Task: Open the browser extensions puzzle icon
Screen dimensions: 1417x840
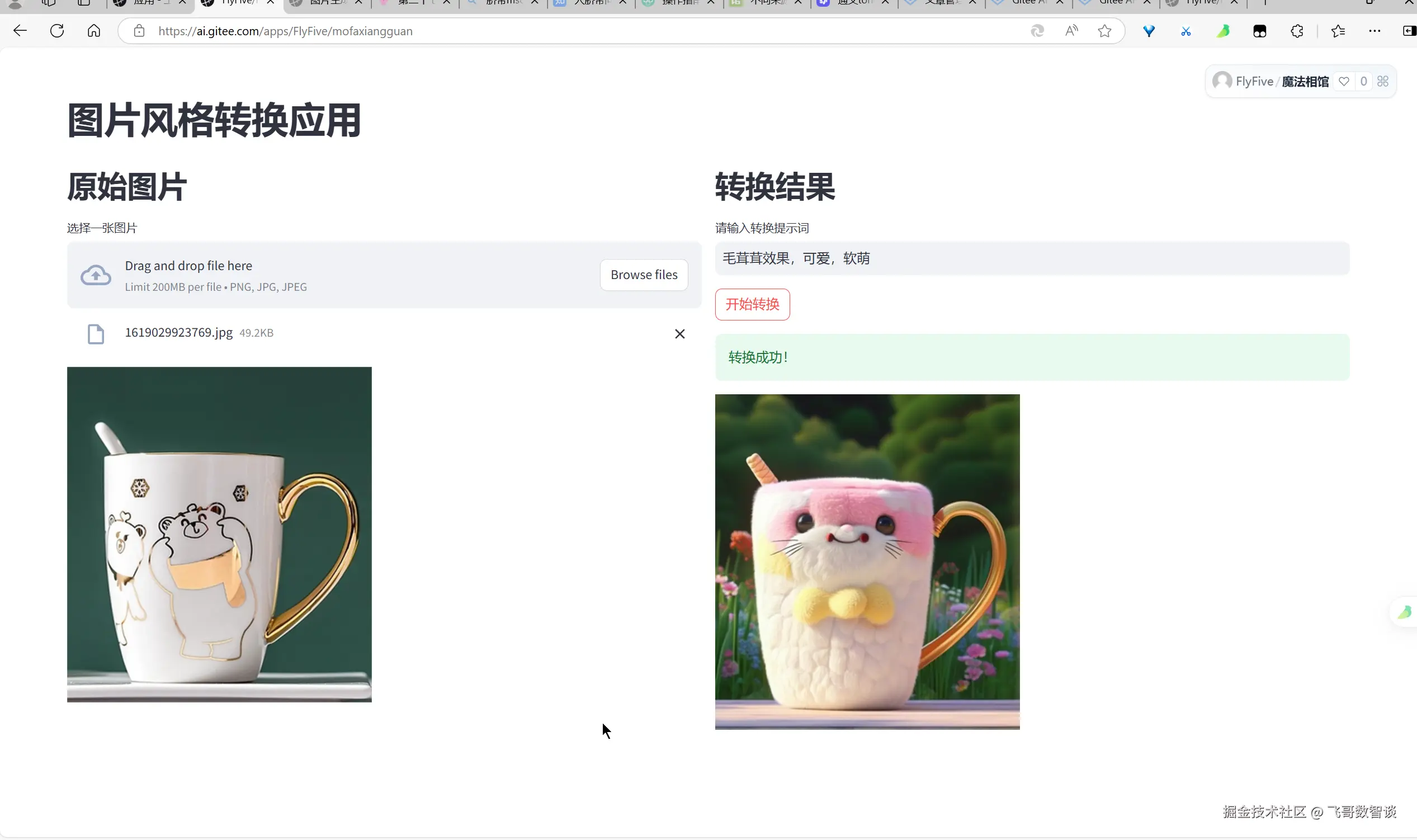Action: tap(1296, 31)
